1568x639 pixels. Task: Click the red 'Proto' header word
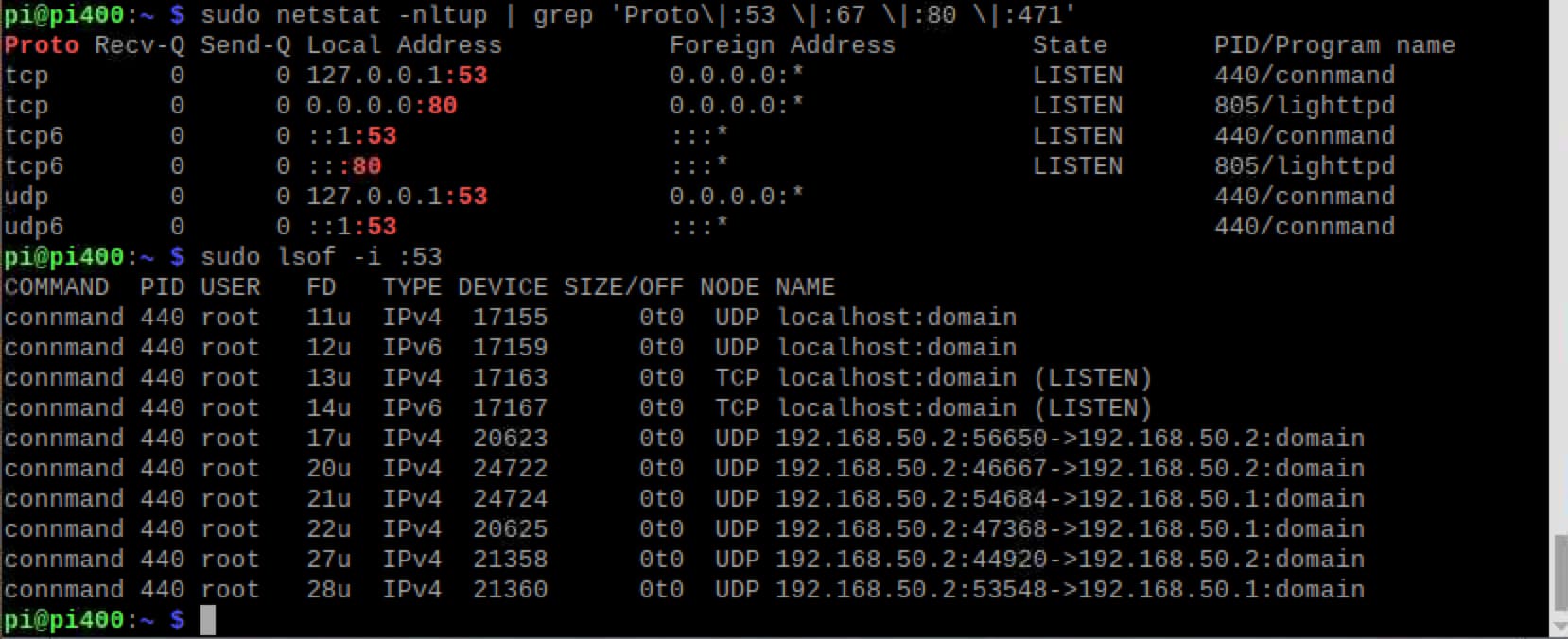click(x=42, y=45)
